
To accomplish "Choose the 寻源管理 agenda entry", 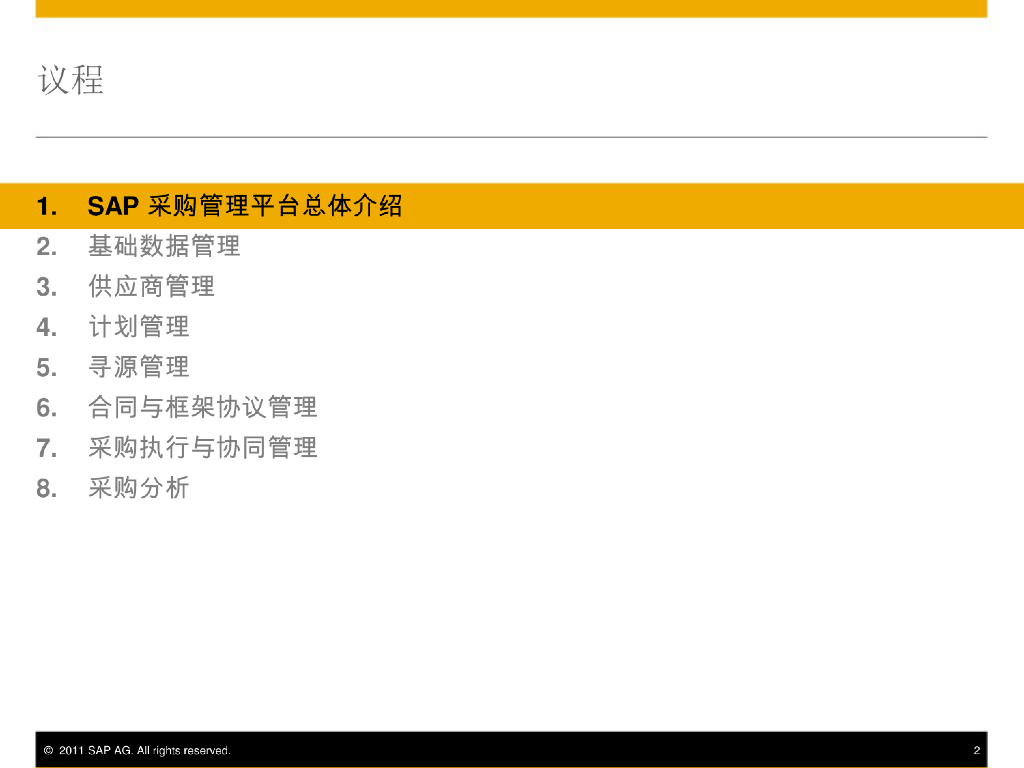I will coord(138,367).
